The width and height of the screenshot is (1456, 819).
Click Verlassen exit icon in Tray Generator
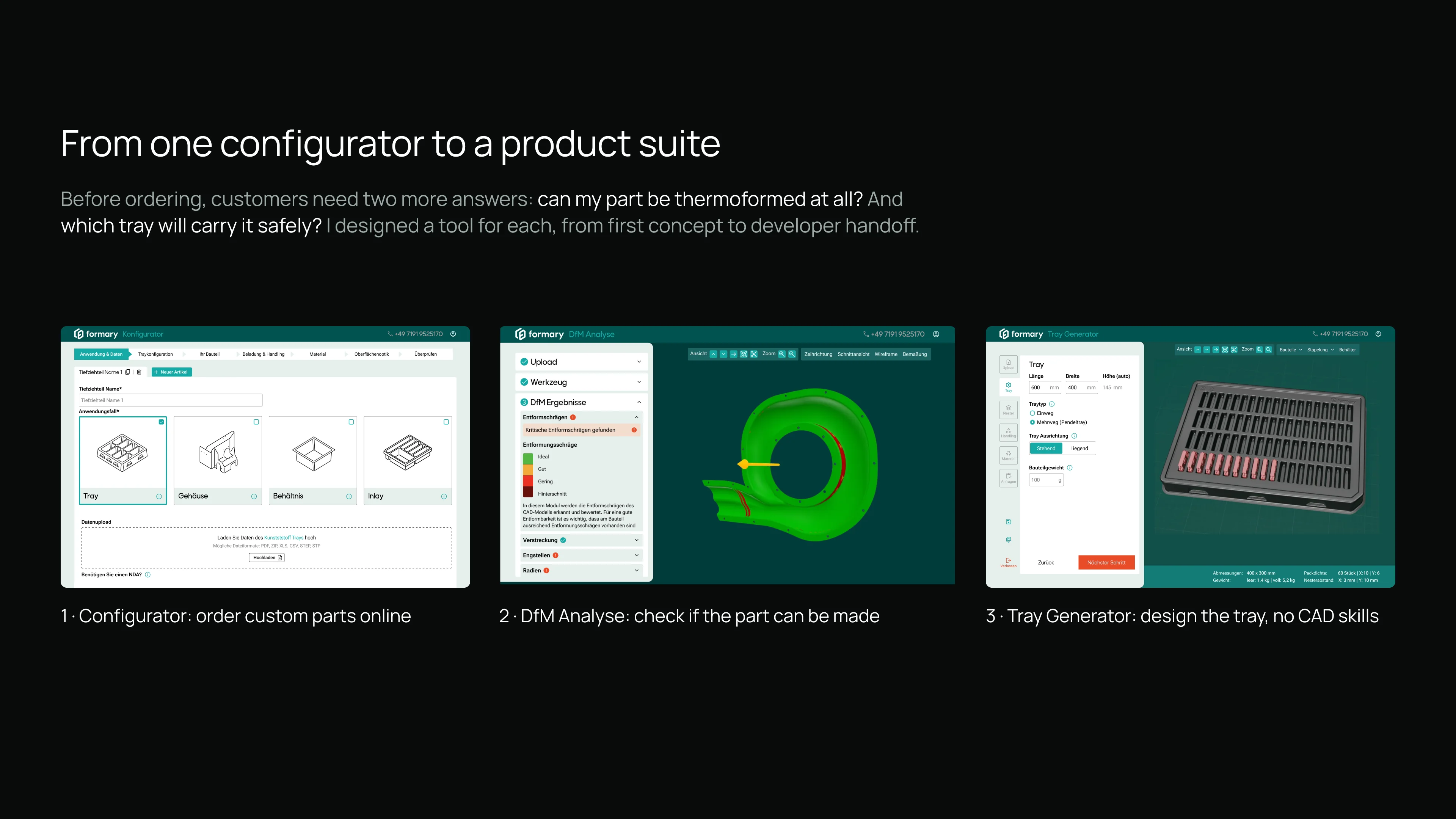[x=1008, y=562]
